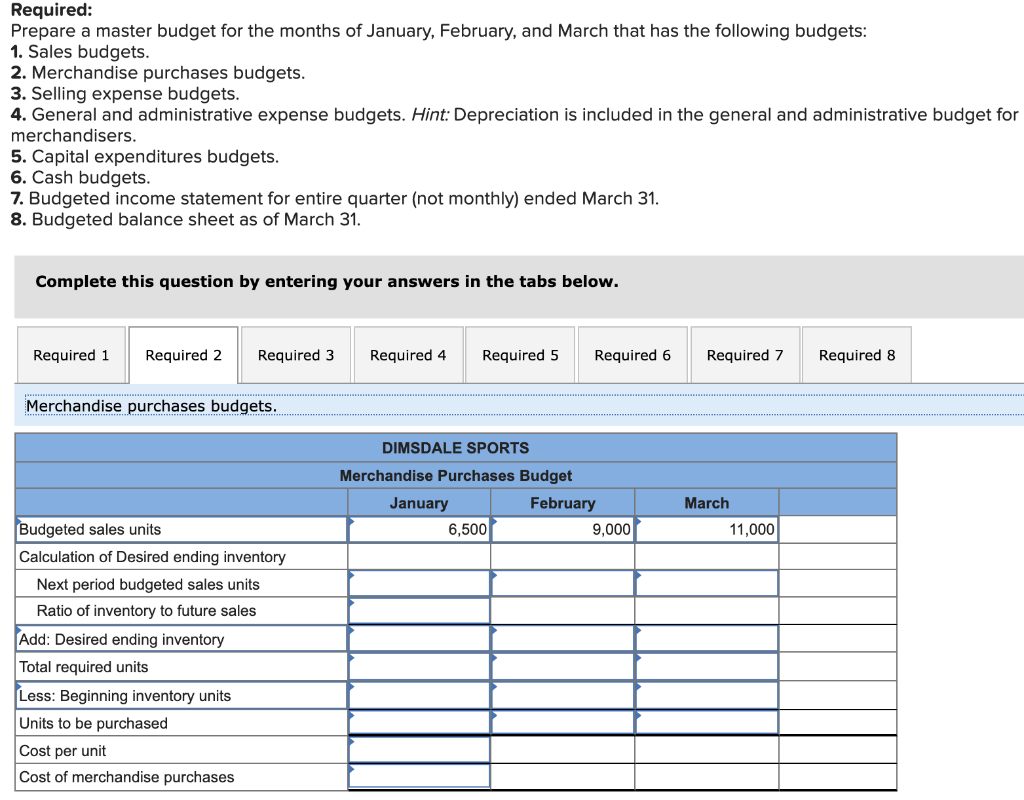Screen dimensions: 1024x800
Task: Switch to the Required 1 tab
Action: click(x=70, y=355)
